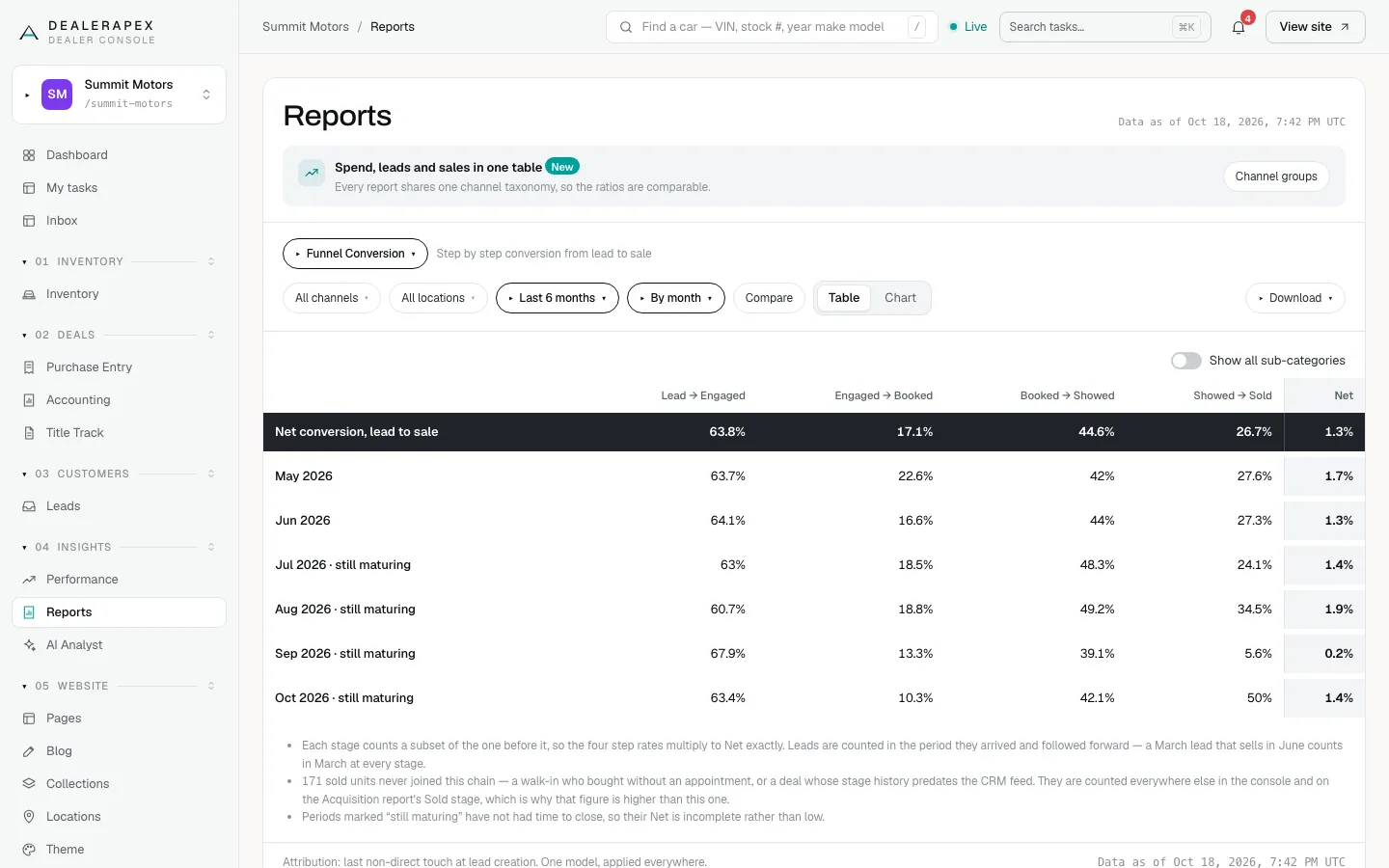The image size is (1389, 868).
Task: Click the Accounting icon in sidebar
Action: point(29,400)
